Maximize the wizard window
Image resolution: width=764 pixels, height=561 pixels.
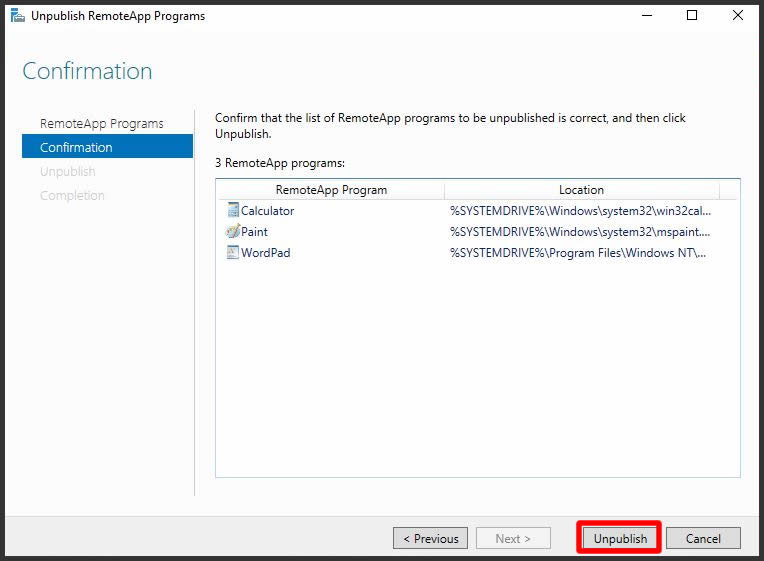[691, 15]
